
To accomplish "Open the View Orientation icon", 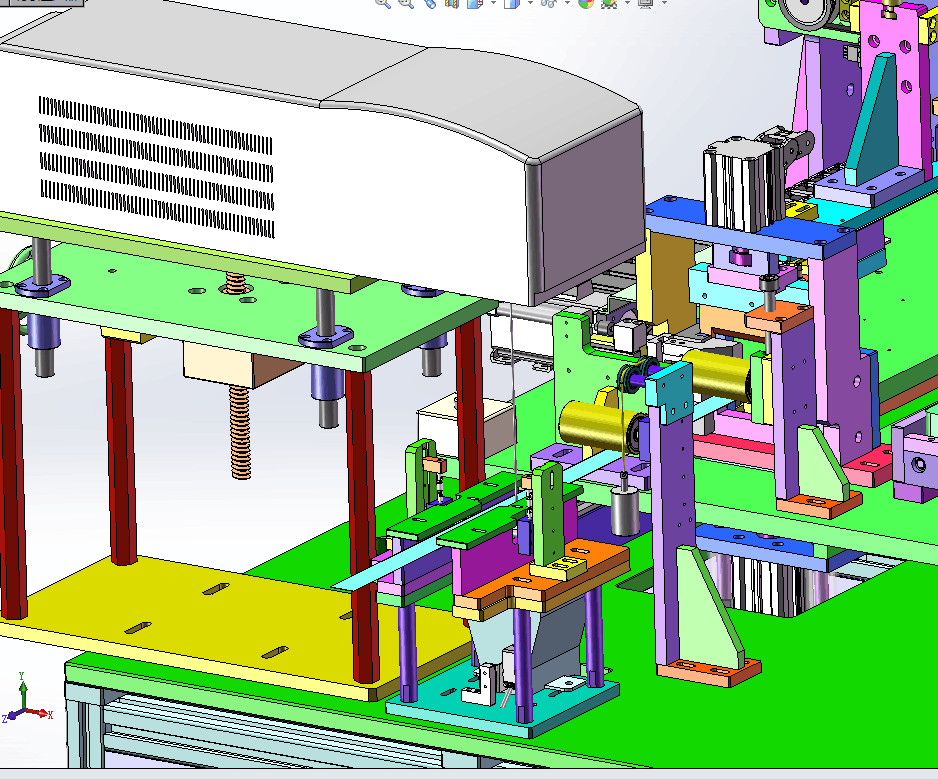I will (475, 3).
